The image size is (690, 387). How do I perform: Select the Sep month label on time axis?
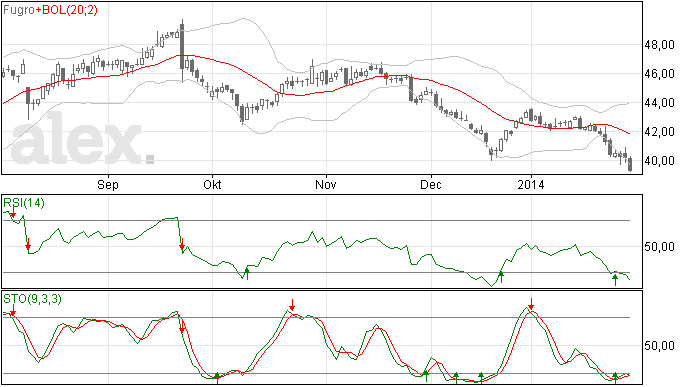tap(108, 184)
